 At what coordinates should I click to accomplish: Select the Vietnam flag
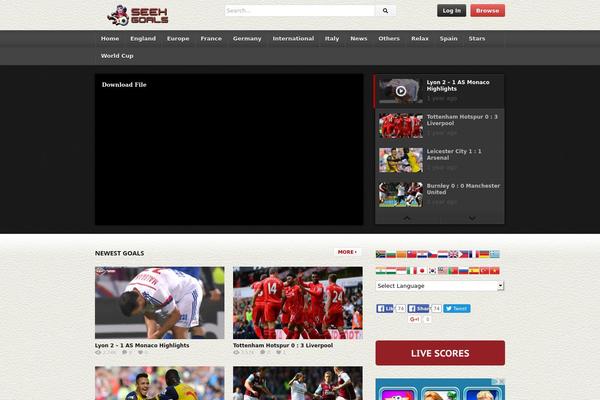click(x=495, y=271)
